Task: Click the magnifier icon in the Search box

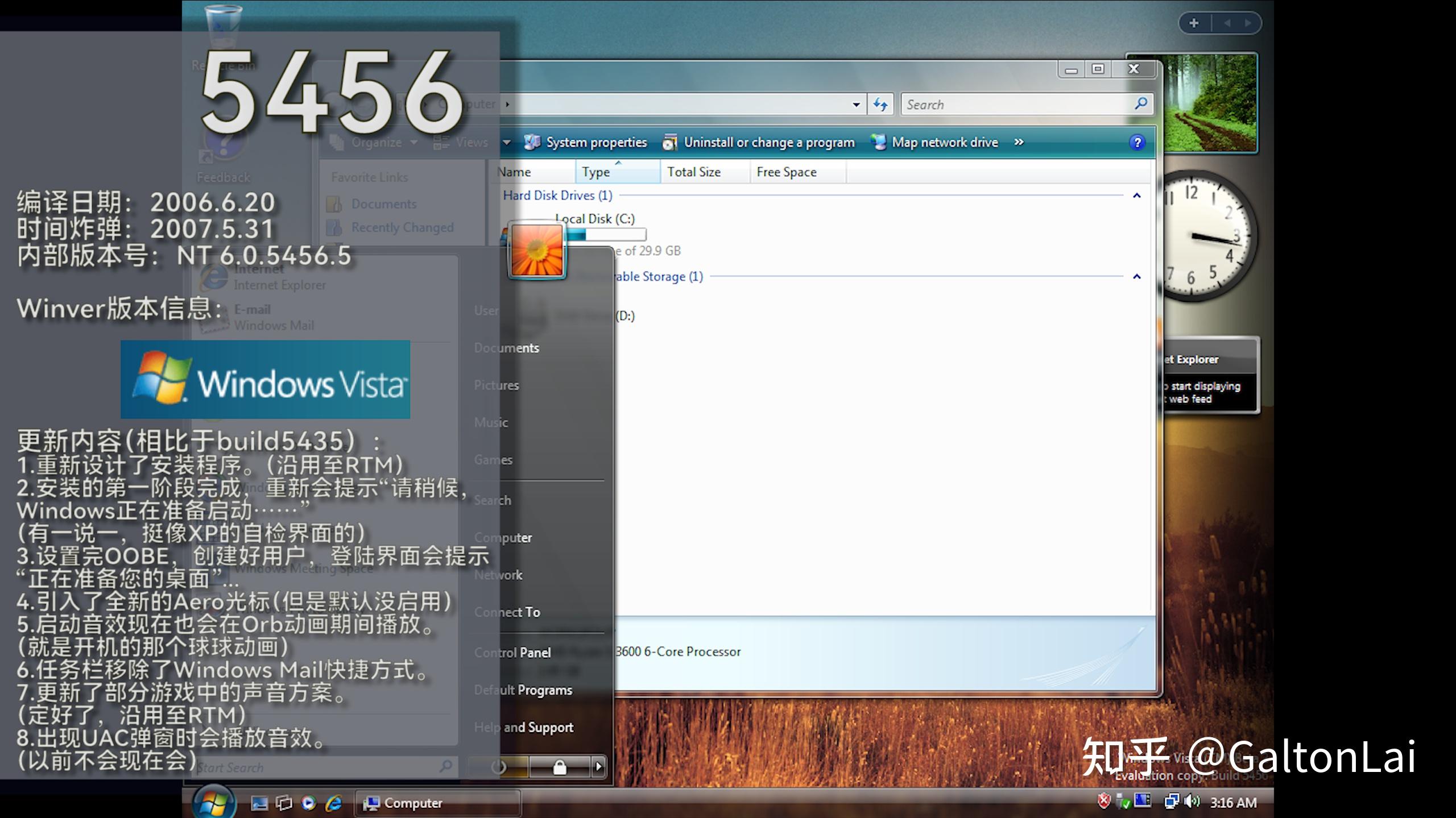Action: pyautogui.click(x=1140, y=104)
